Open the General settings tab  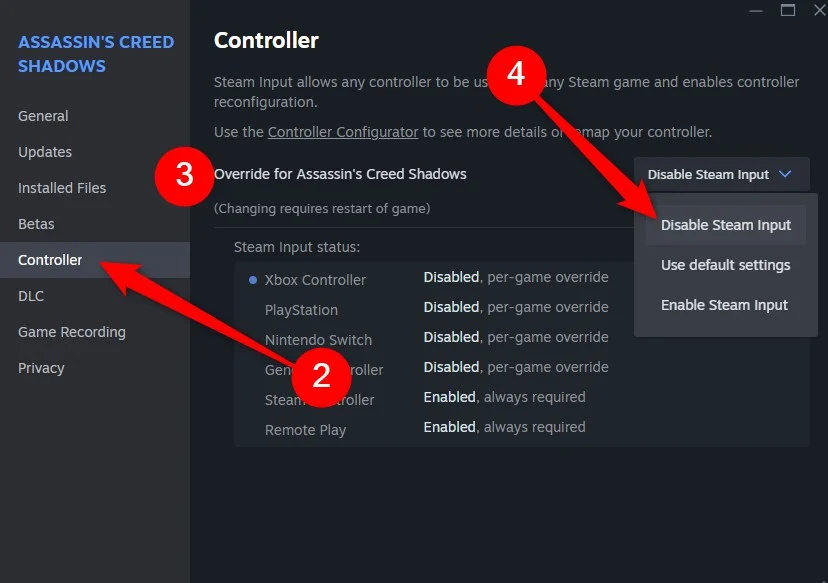pos(43,116)
